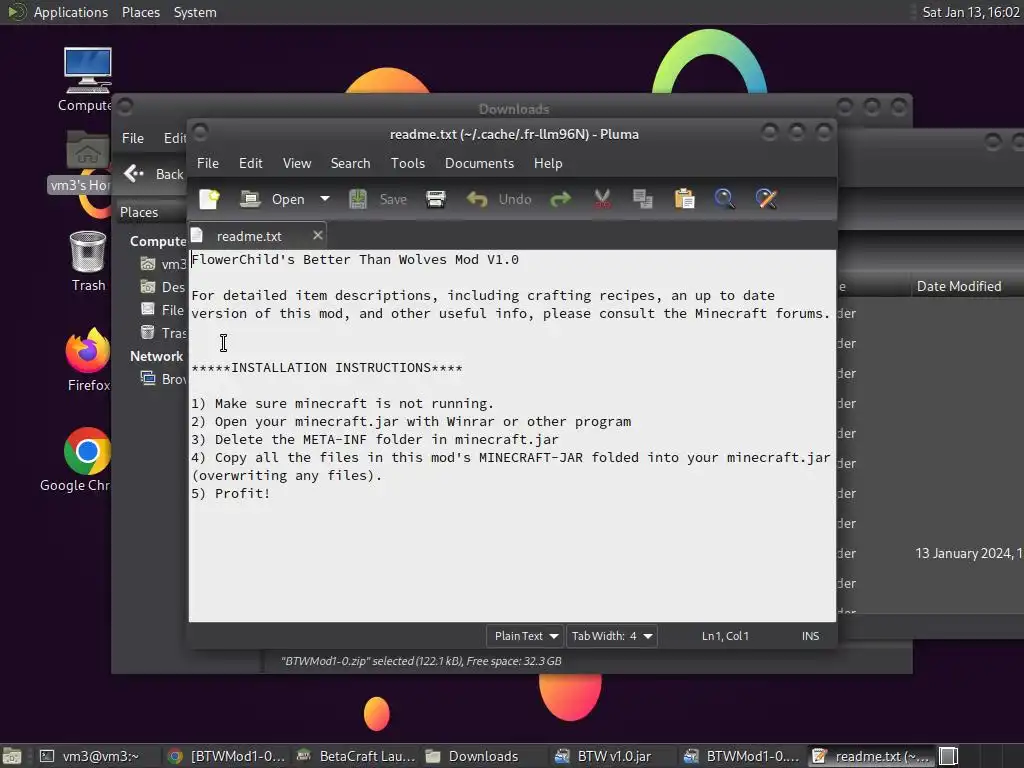Open the System menu in top panel
Screen dimensions: 1024x768
coord(195,12)
